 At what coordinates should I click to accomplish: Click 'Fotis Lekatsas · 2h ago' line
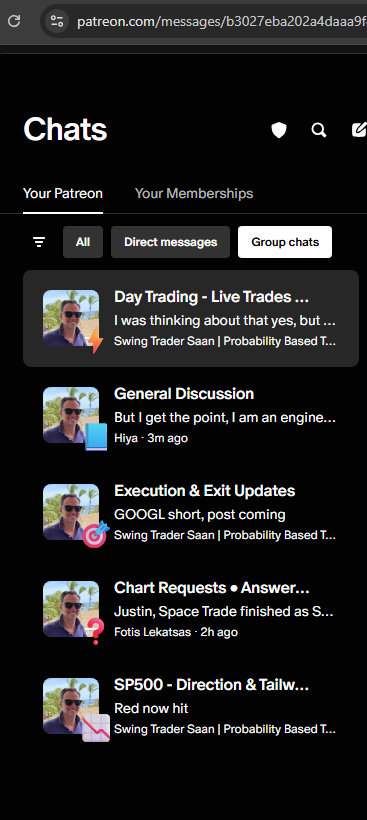click(x=176, y=632)
